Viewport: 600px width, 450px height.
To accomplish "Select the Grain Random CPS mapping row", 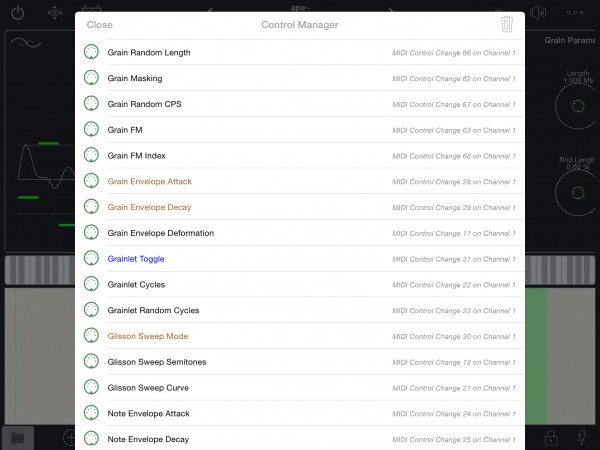I will 300,104.
